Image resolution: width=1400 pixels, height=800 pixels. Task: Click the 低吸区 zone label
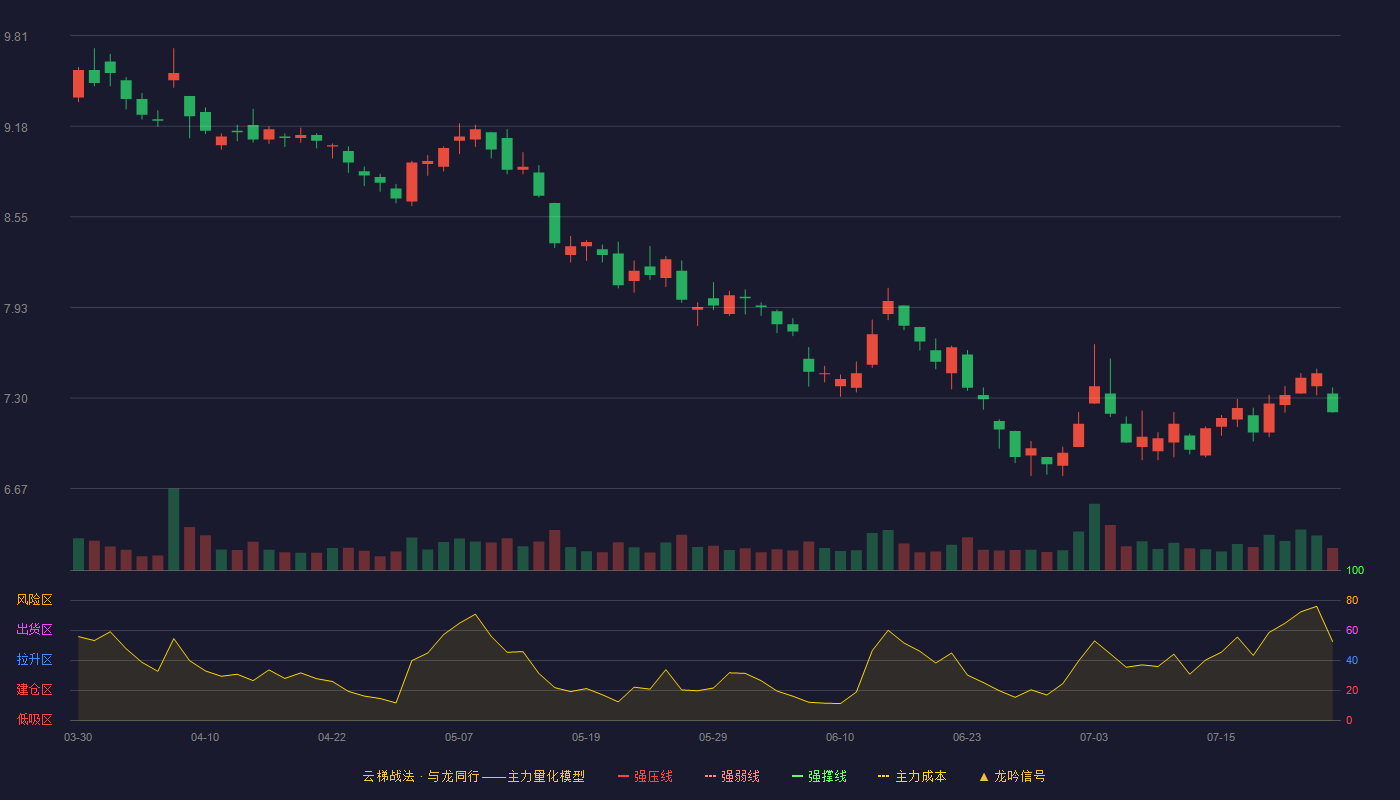point(34,719)
